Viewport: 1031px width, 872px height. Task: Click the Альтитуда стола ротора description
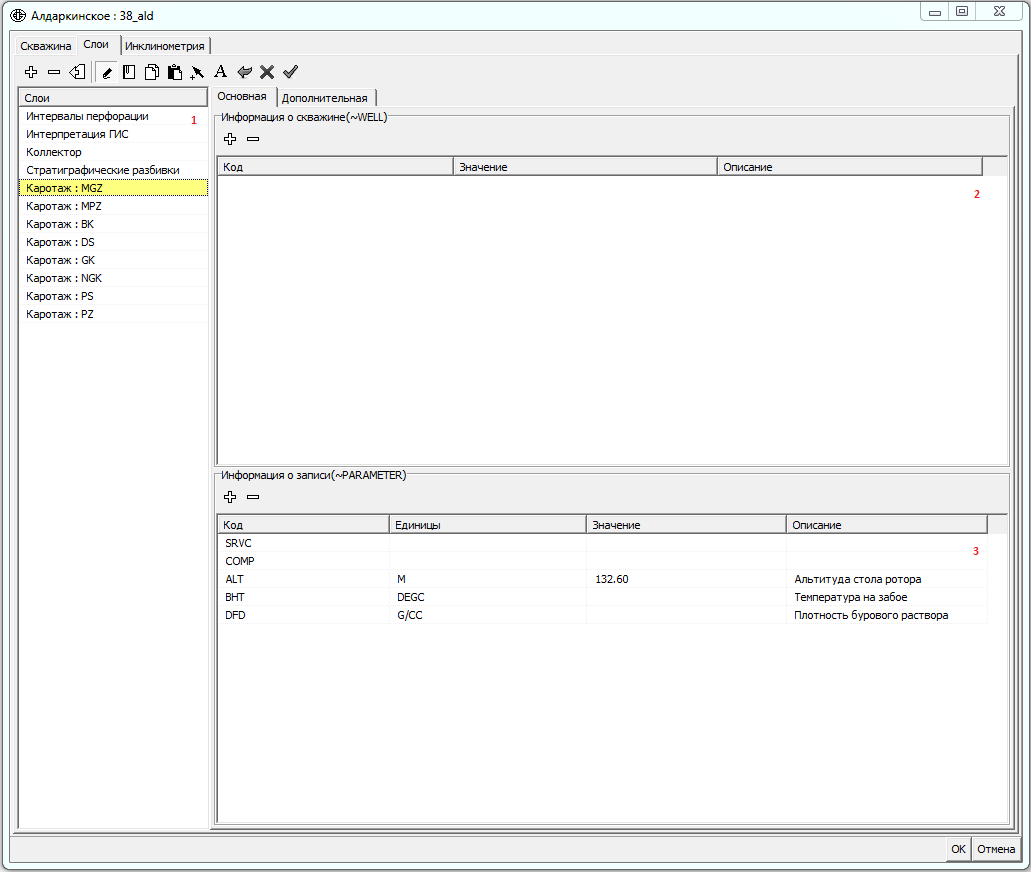point(886,579)
